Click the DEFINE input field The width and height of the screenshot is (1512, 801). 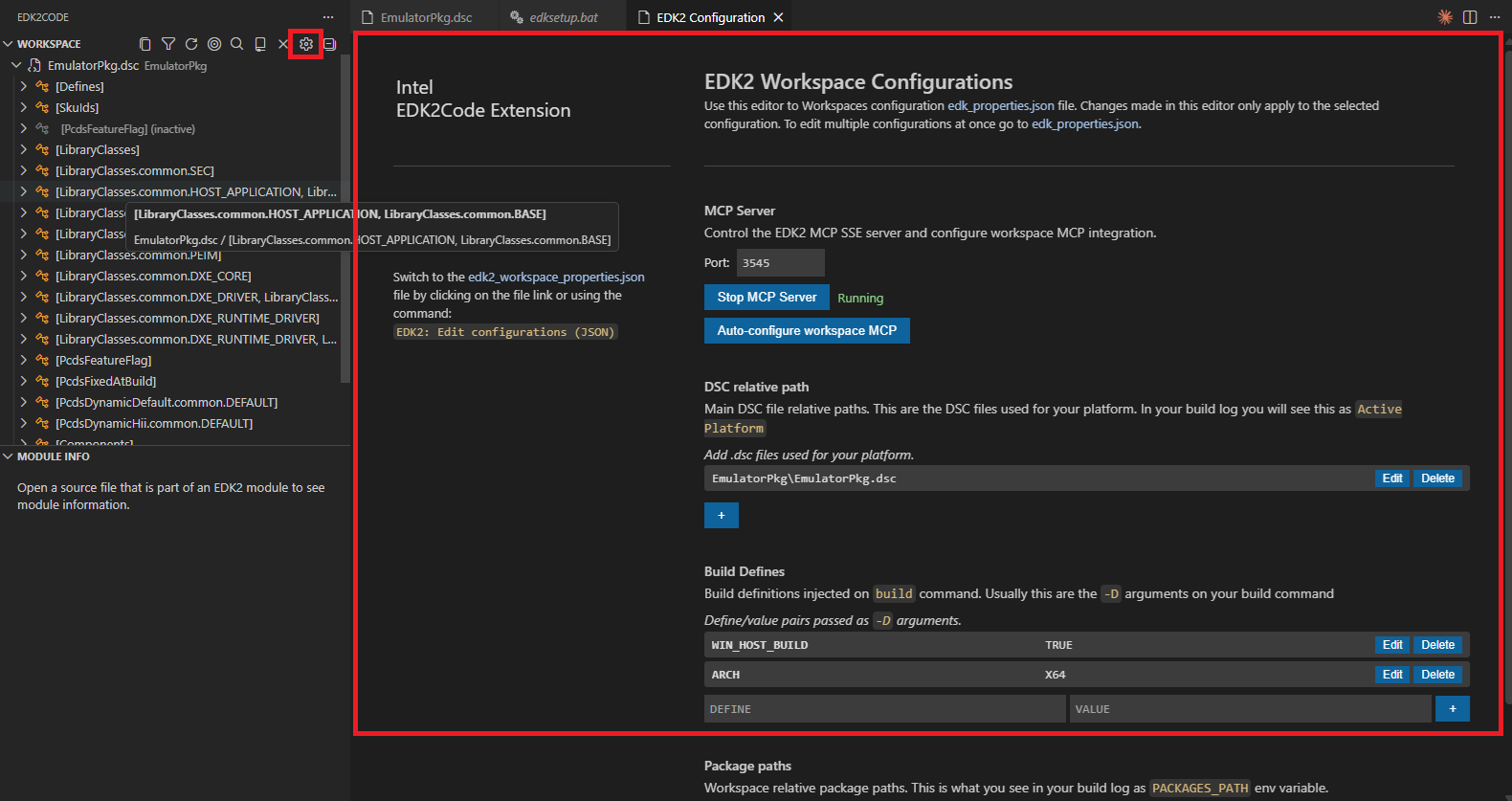coord(884,708)
